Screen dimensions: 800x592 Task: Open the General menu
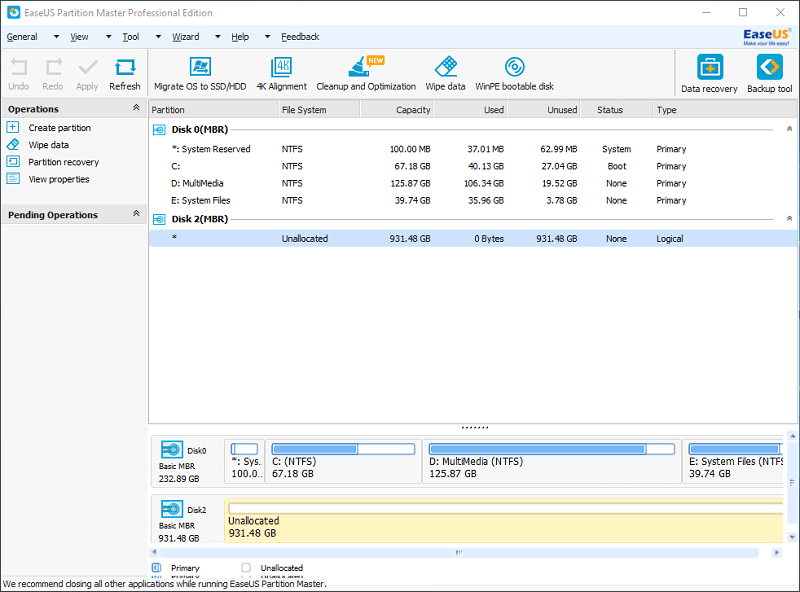click(x=22, y=37)
